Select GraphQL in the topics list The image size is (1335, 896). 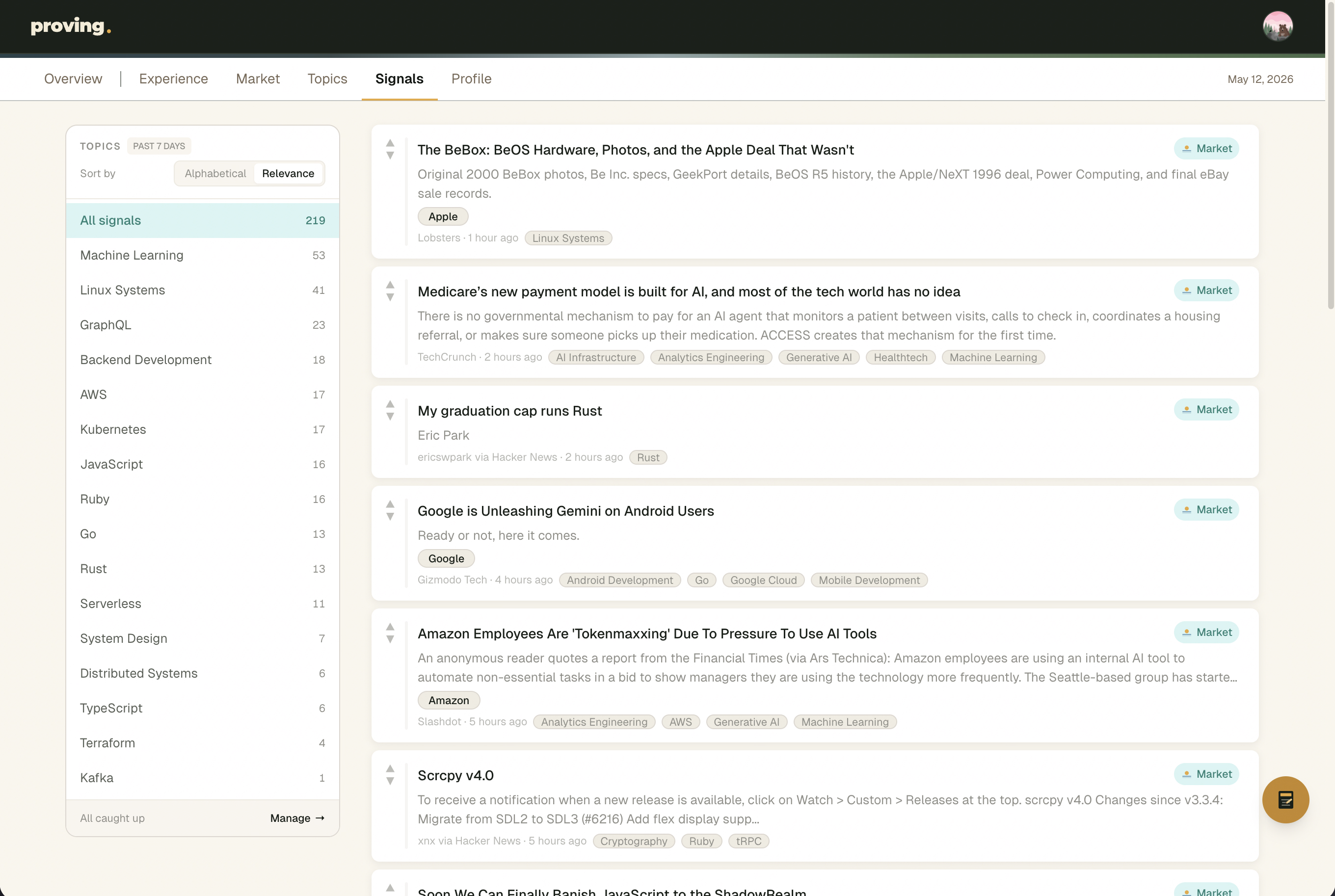203,325
